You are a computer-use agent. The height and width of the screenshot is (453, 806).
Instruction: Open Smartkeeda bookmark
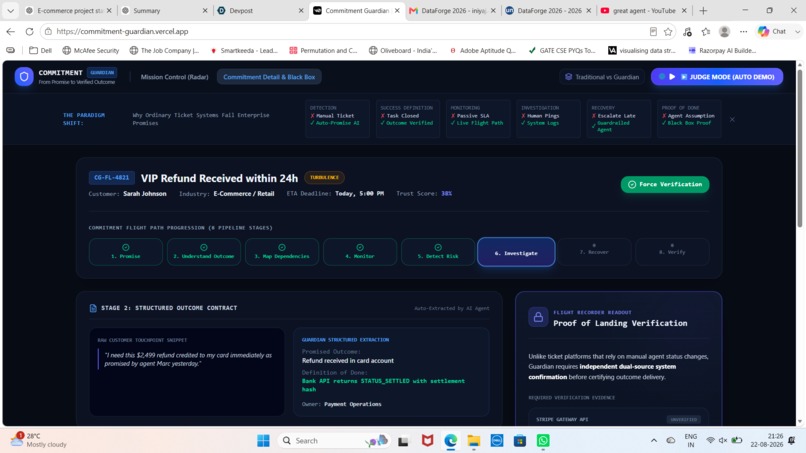(x=244, y=50)
